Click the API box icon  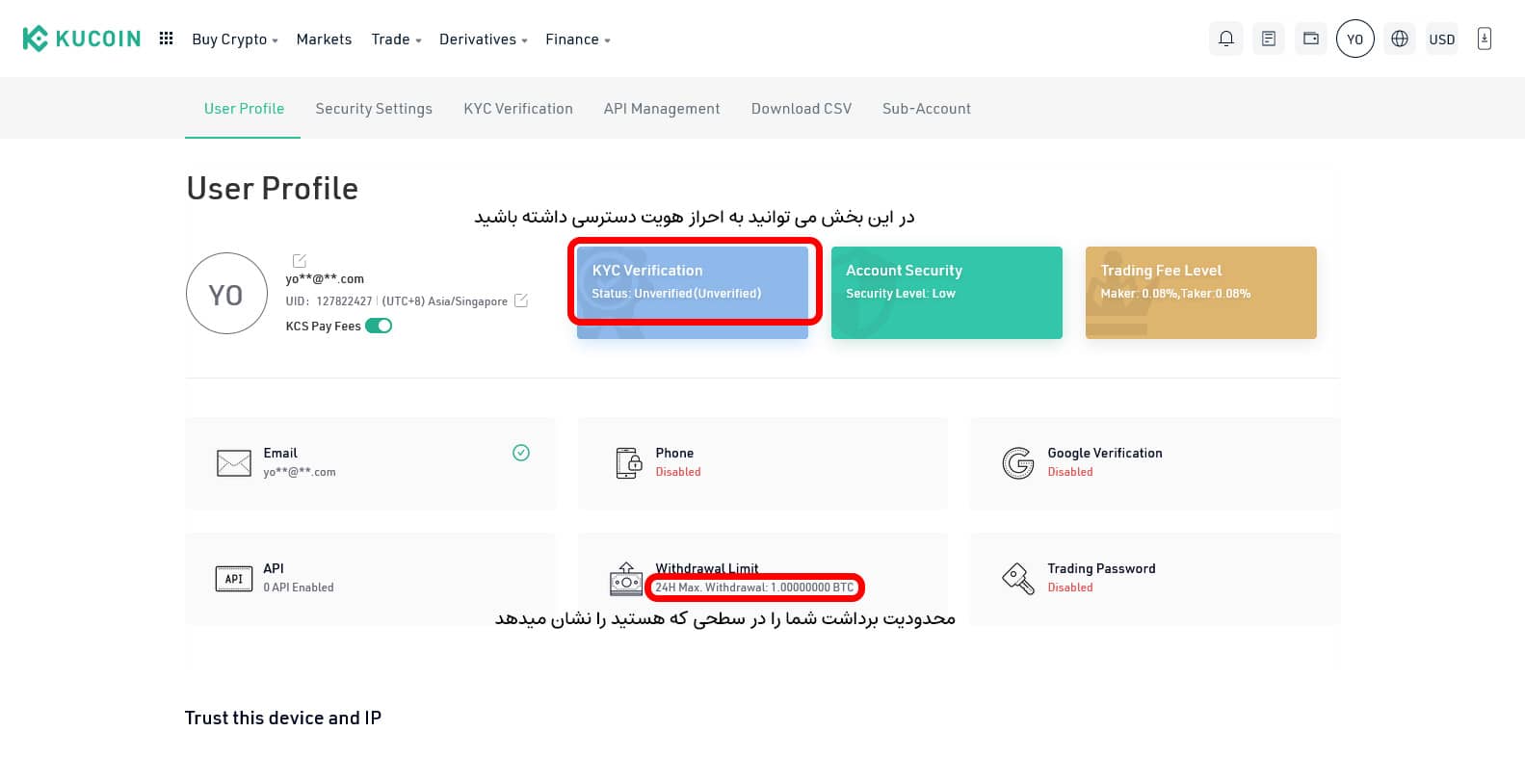(233, 579)
